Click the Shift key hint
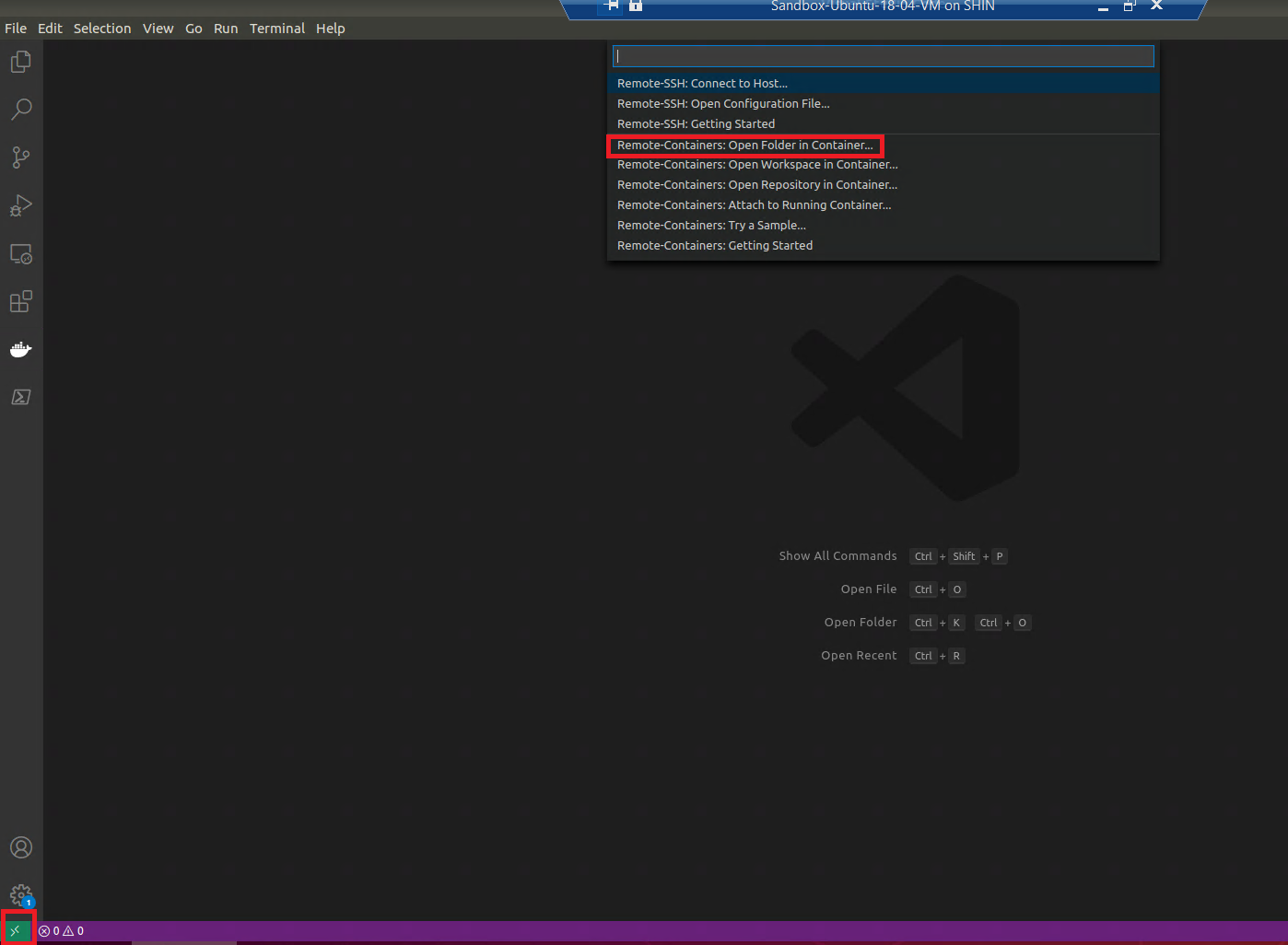 point(964,556)
